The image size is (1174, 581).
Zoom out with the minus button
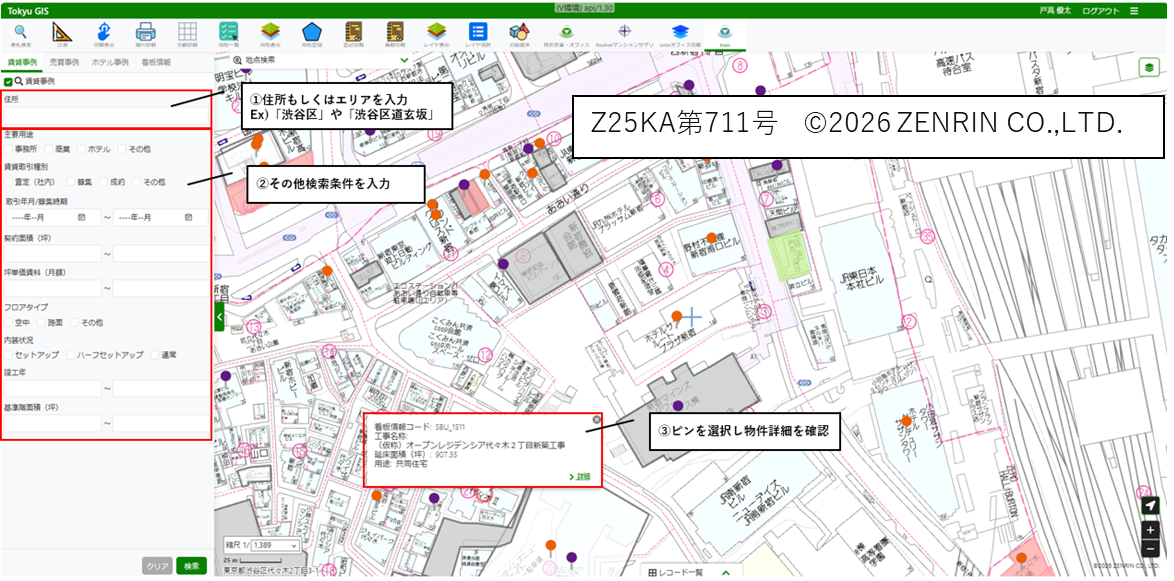click(x=1150, y=549)
